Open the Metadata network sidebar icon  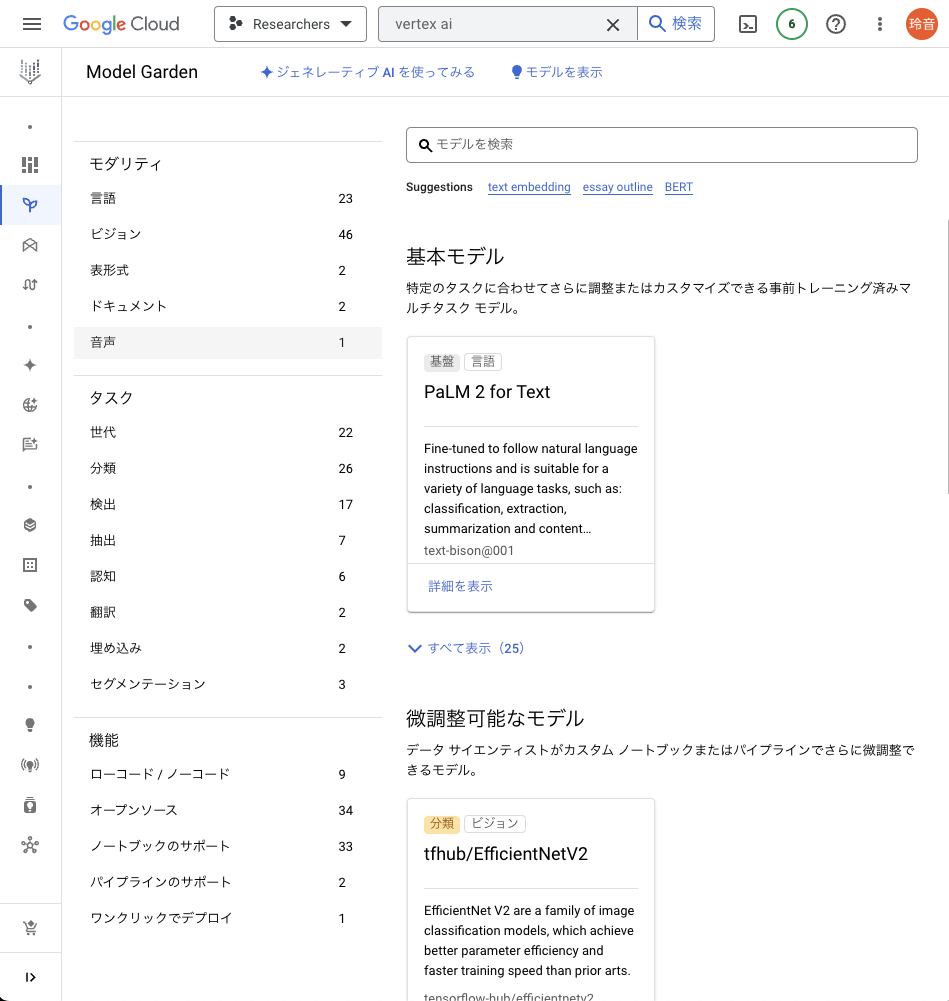tap(30, 845)
